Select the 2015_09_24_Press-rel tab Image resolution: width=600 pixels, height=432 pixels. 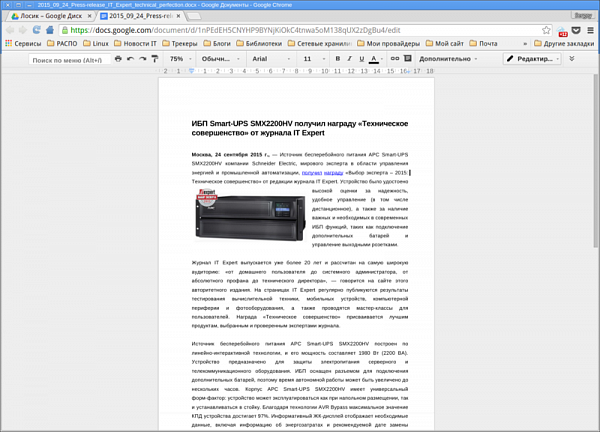point(140,16)
